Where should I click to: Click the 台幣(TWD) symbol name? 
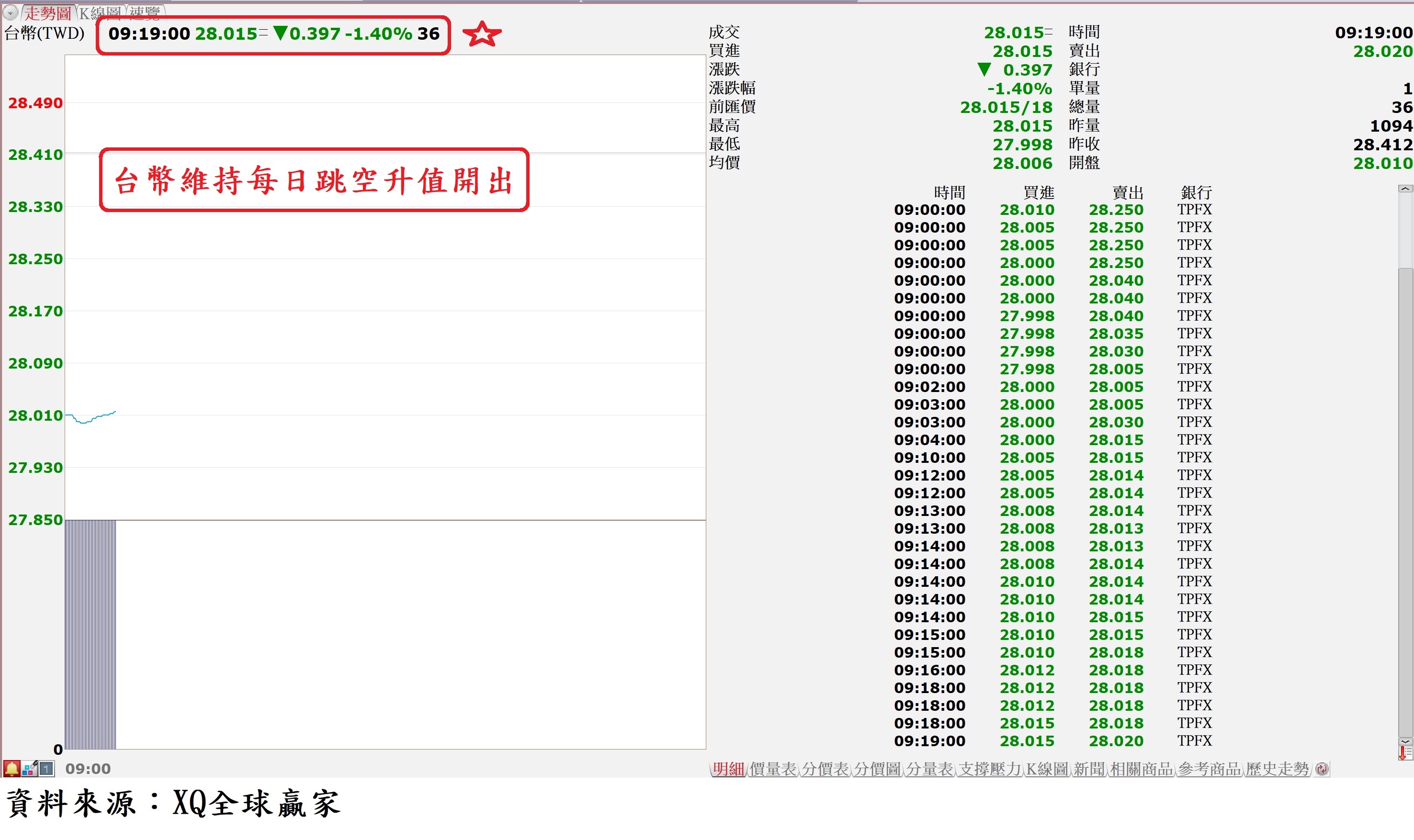click(x=45, y=33)
